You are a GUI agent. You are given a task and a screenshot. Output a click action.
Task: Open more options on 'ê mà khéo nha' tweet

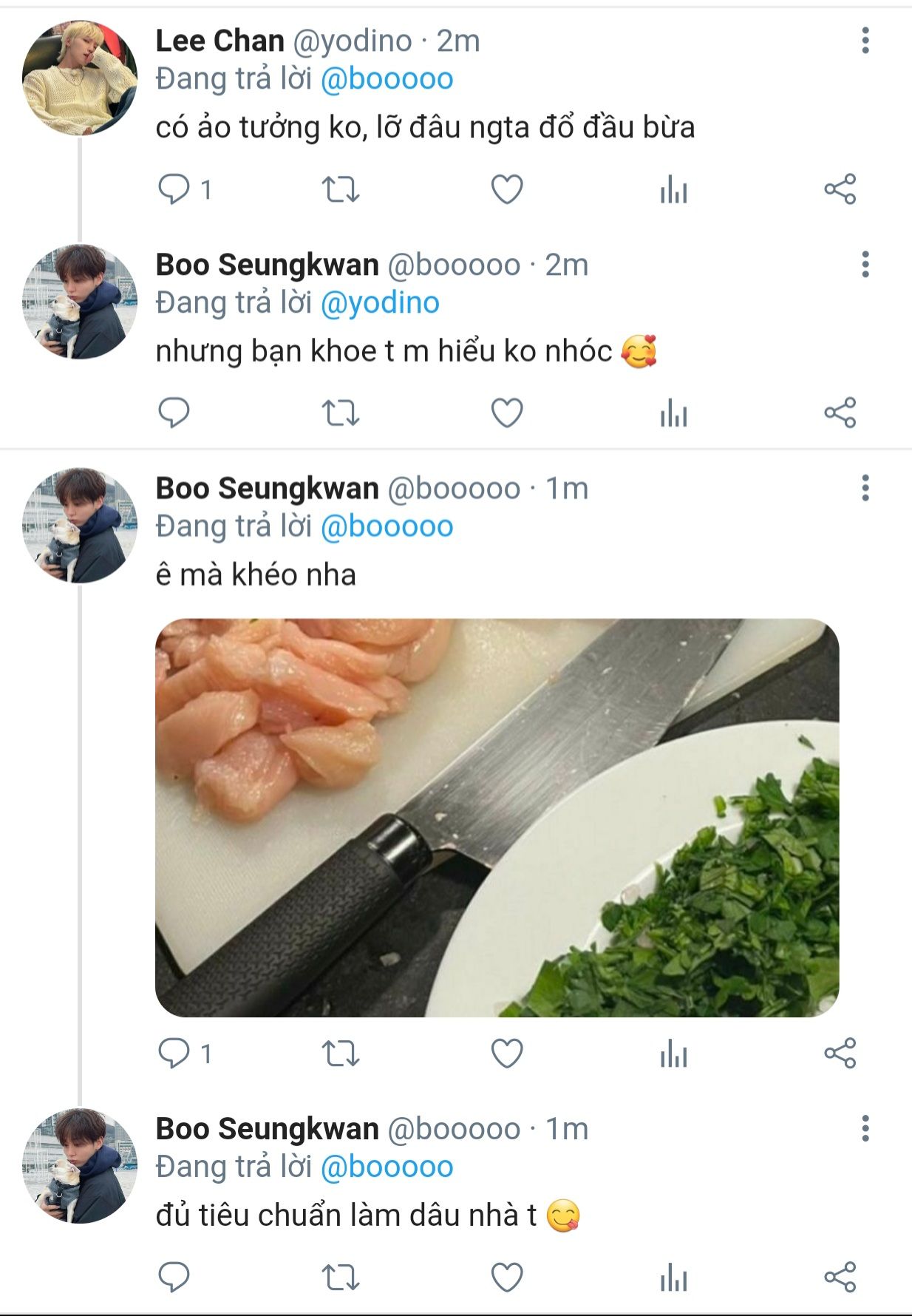pos(865,489)
